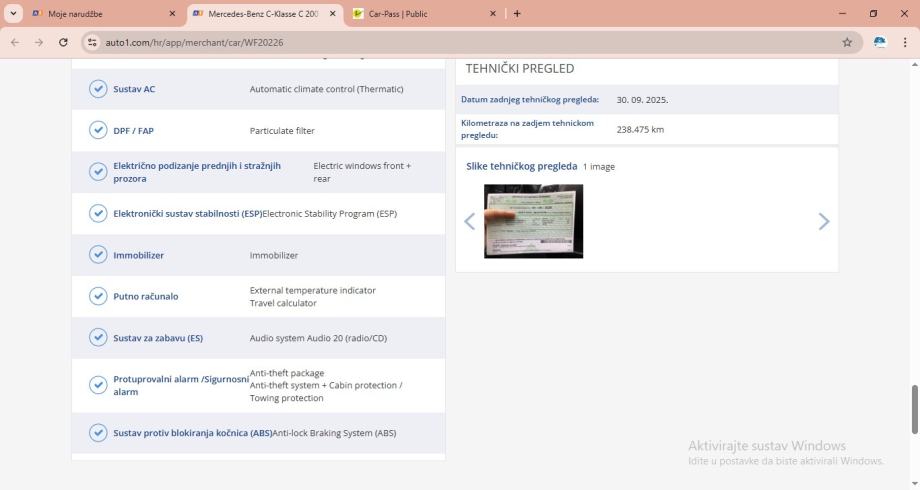920x490 pixels.
Task: Click the TEHNIČKI PREGLED heading
Action: (x=520, y=68)
